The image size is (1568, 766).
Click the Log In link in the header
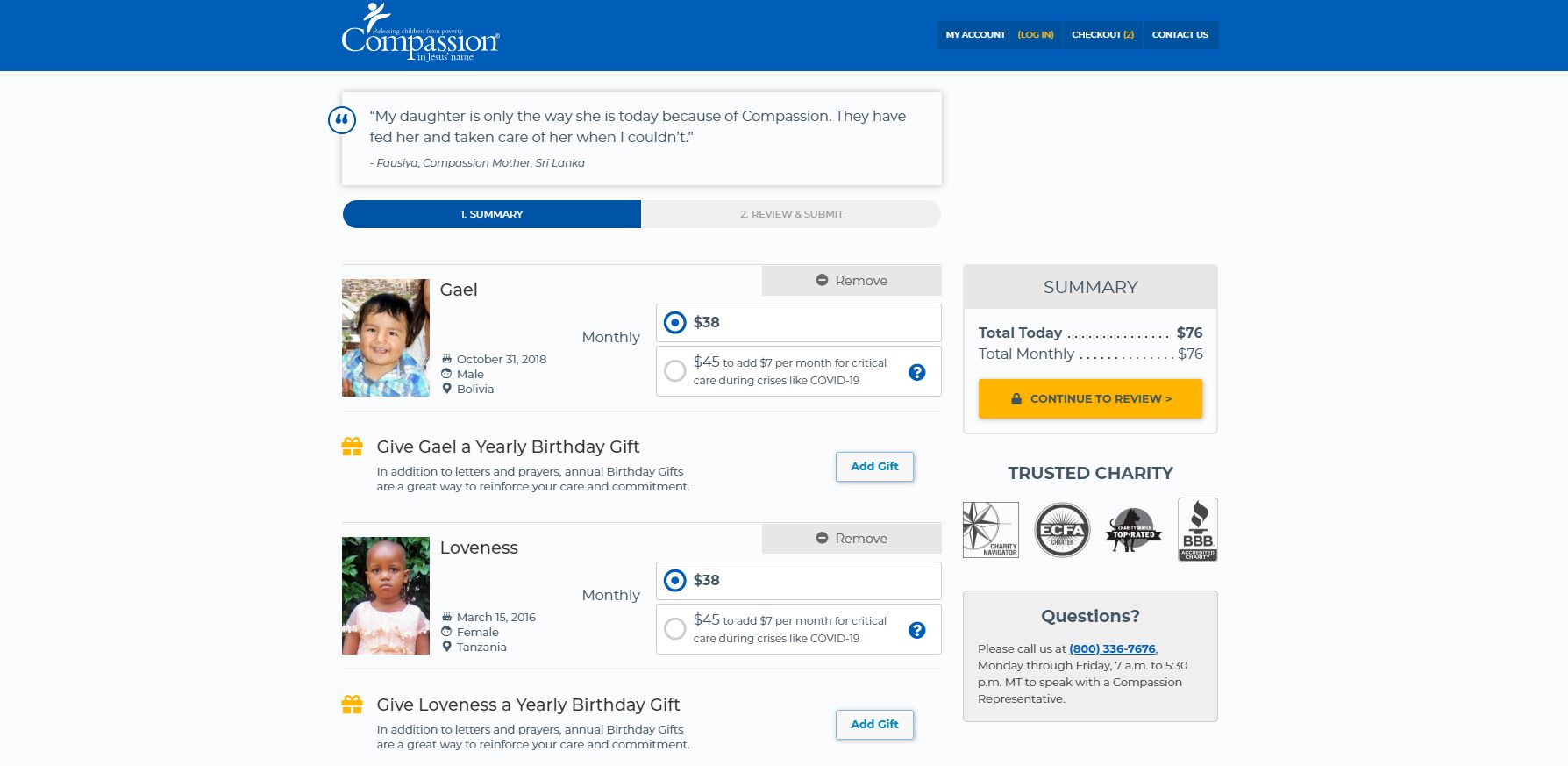1036,35
